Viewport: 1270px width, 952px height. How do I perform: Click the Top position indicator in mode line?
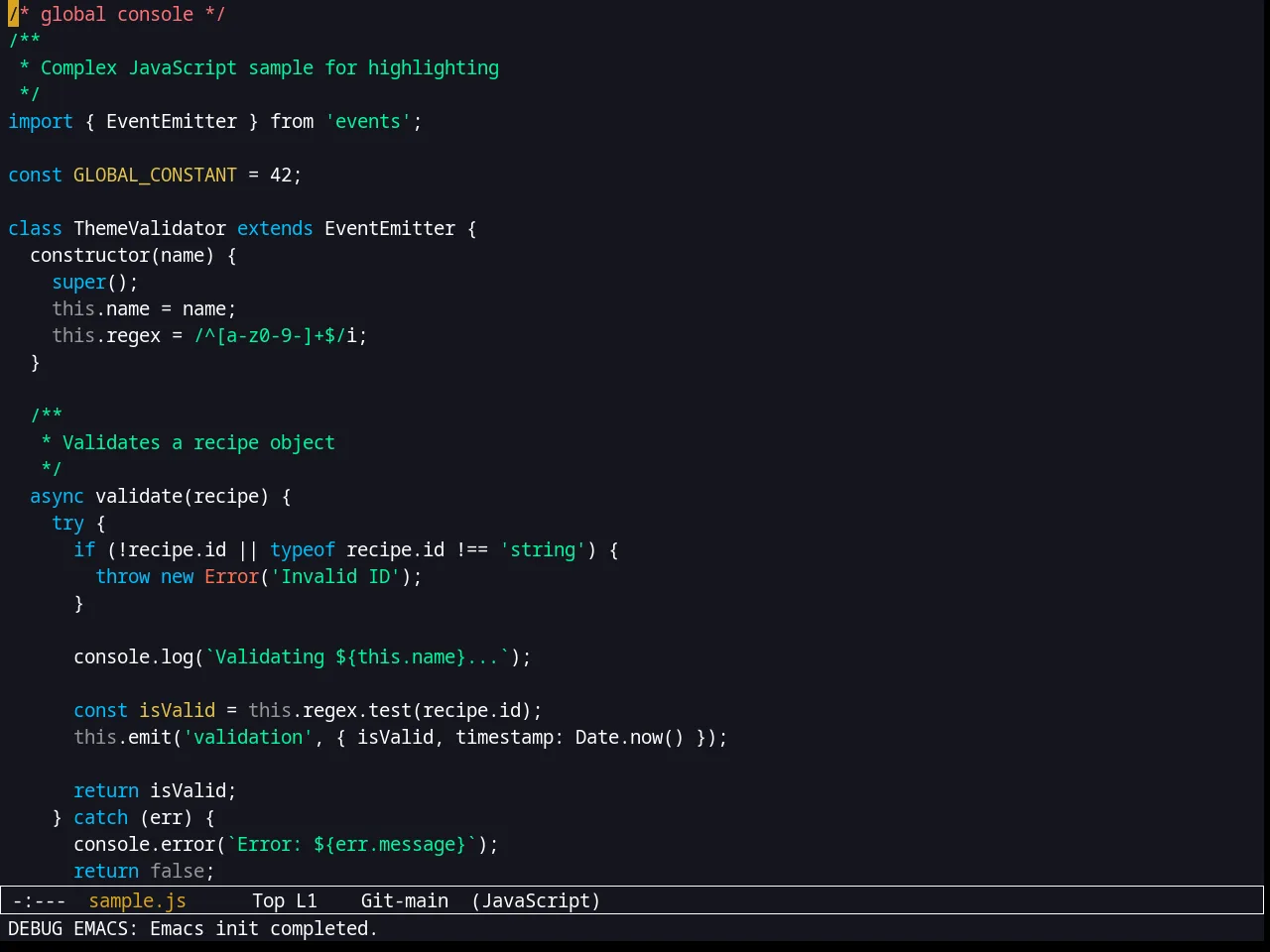coord(269,900)
